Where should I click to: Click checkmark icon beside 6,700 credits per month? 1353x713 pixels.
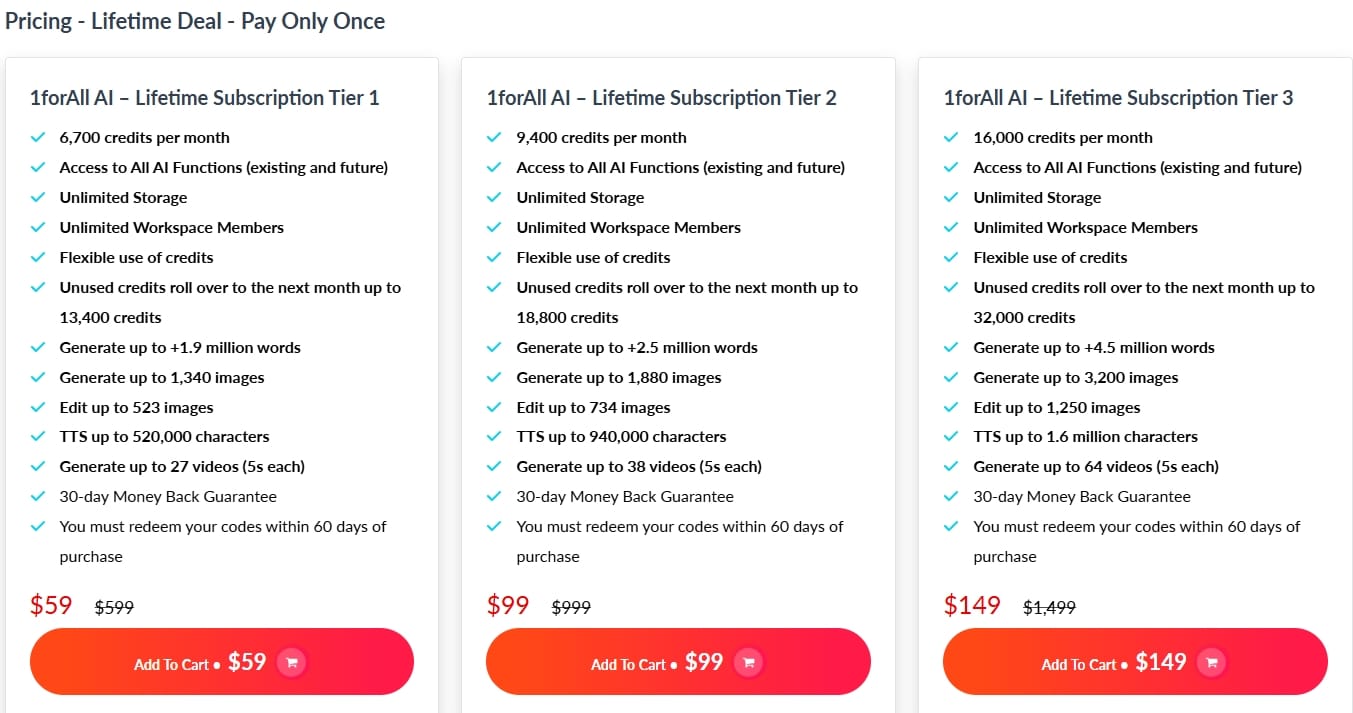click(38, 138)
